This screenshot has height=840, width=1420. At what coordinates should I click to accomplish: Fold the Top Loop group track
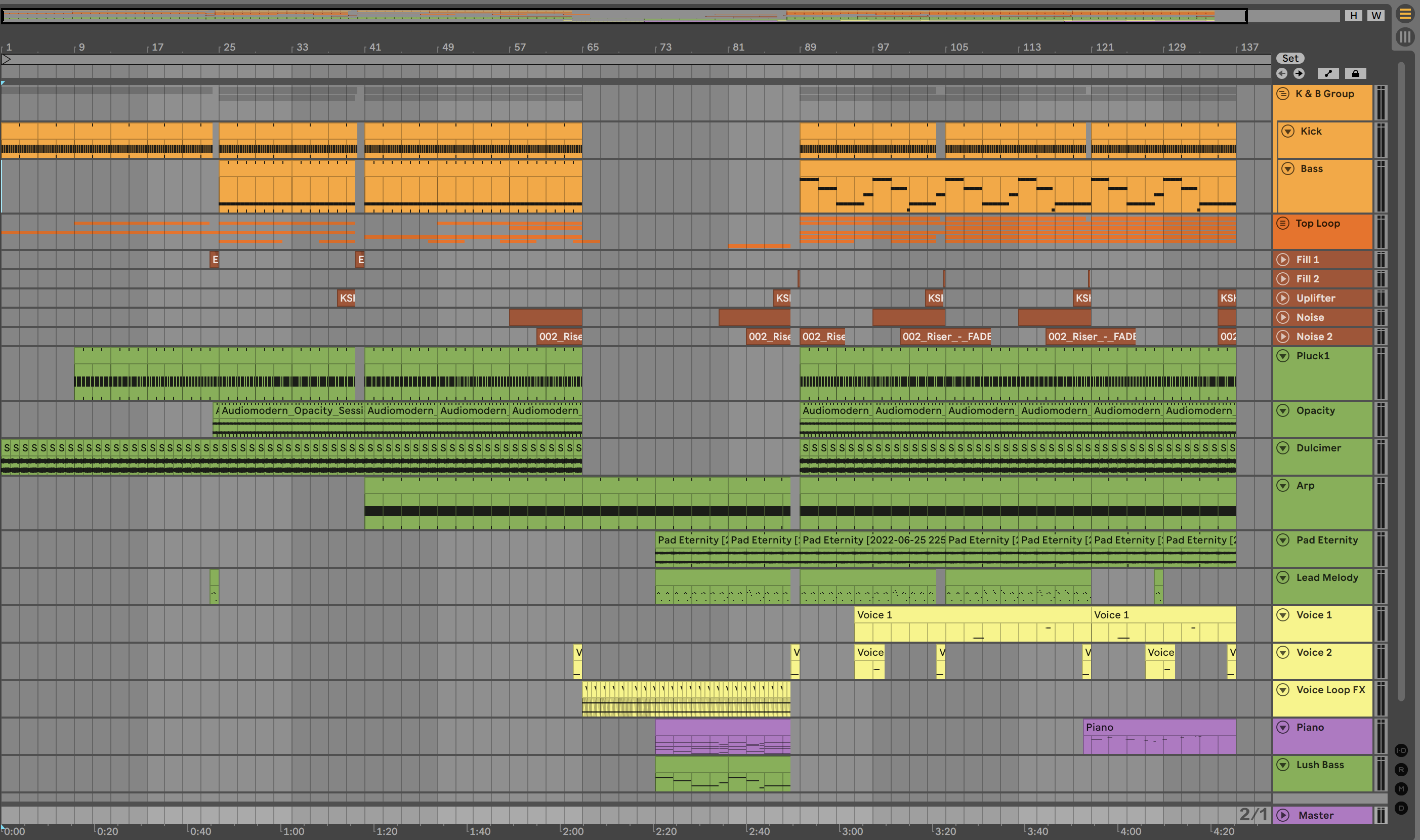click(1283, 223)
